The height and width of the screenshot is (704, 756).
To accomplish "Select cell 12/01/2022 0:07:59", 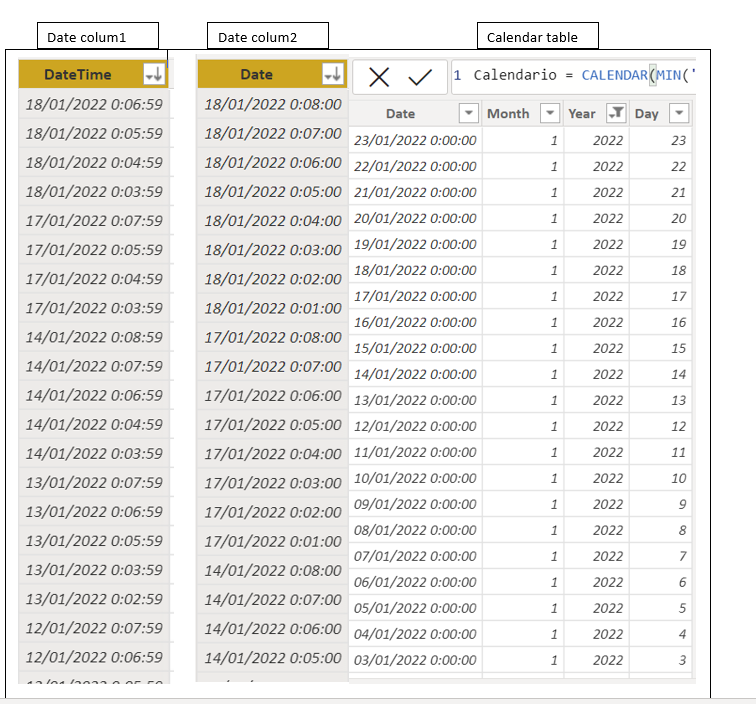I will [x=94, y=628].
